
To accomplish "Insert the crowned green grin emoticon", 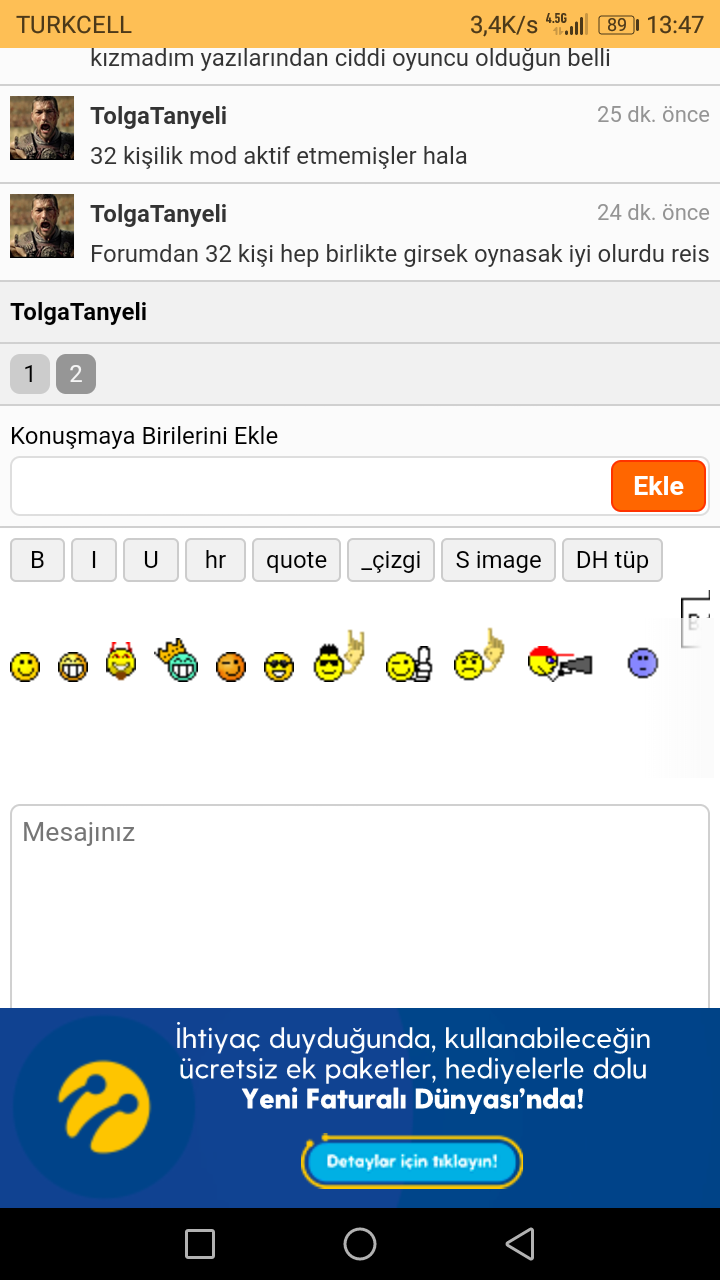I will [x=177, y=660].
